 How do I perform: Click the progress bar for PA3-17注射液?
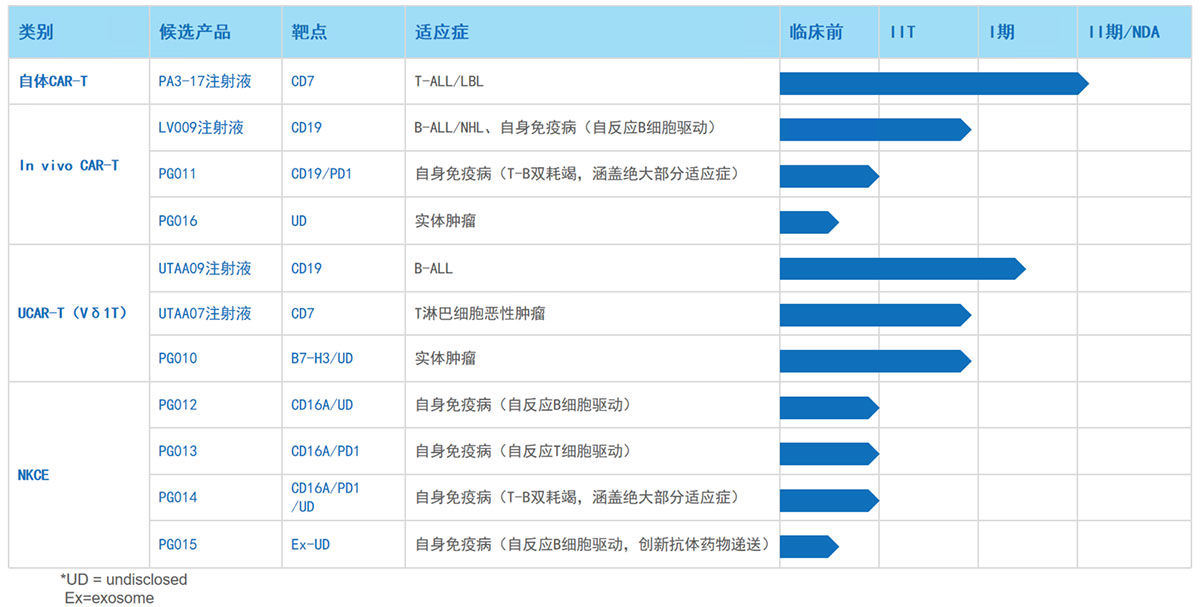932,83
